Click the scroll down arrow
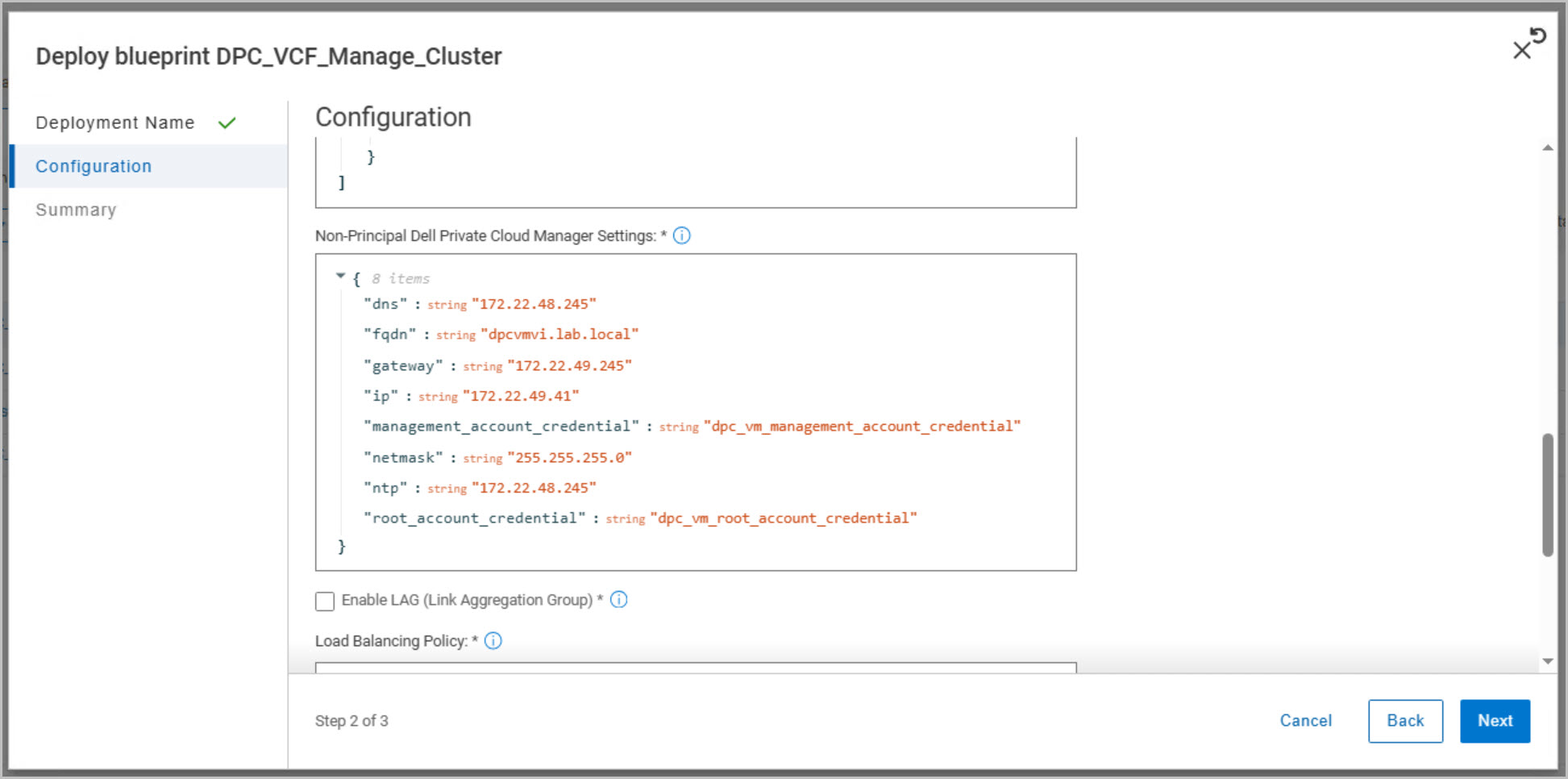This screenshot has width=1568, height=779. point(1547,661)
